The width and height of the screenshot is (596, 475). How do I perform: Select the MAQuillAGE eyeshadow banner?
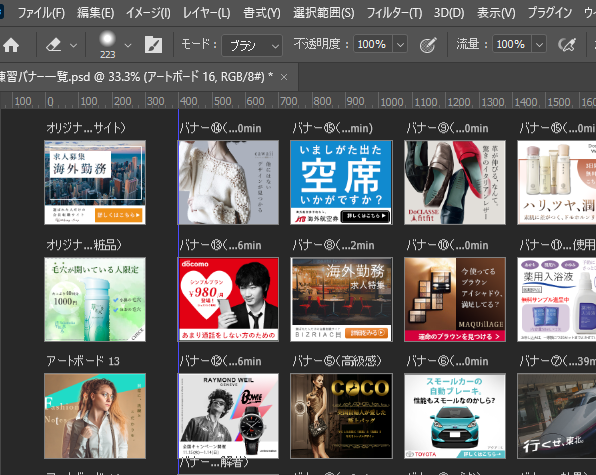(x=455, y=299)
